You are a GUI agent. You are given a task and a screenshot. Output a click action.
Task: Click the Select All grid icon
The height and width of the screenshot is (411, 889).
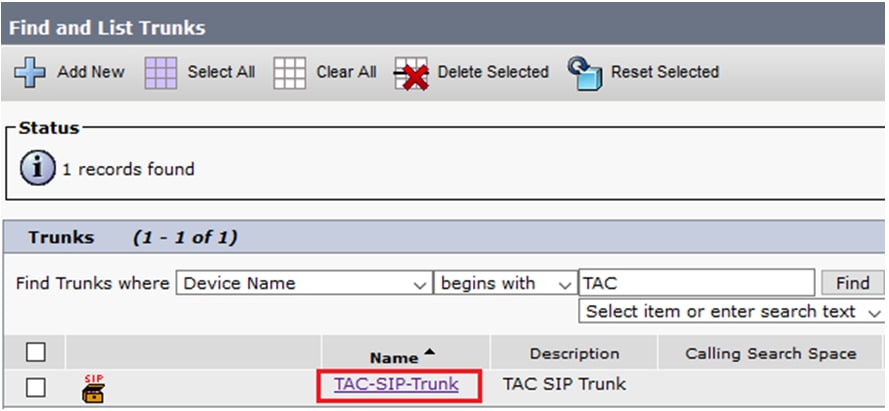(160, 73)
